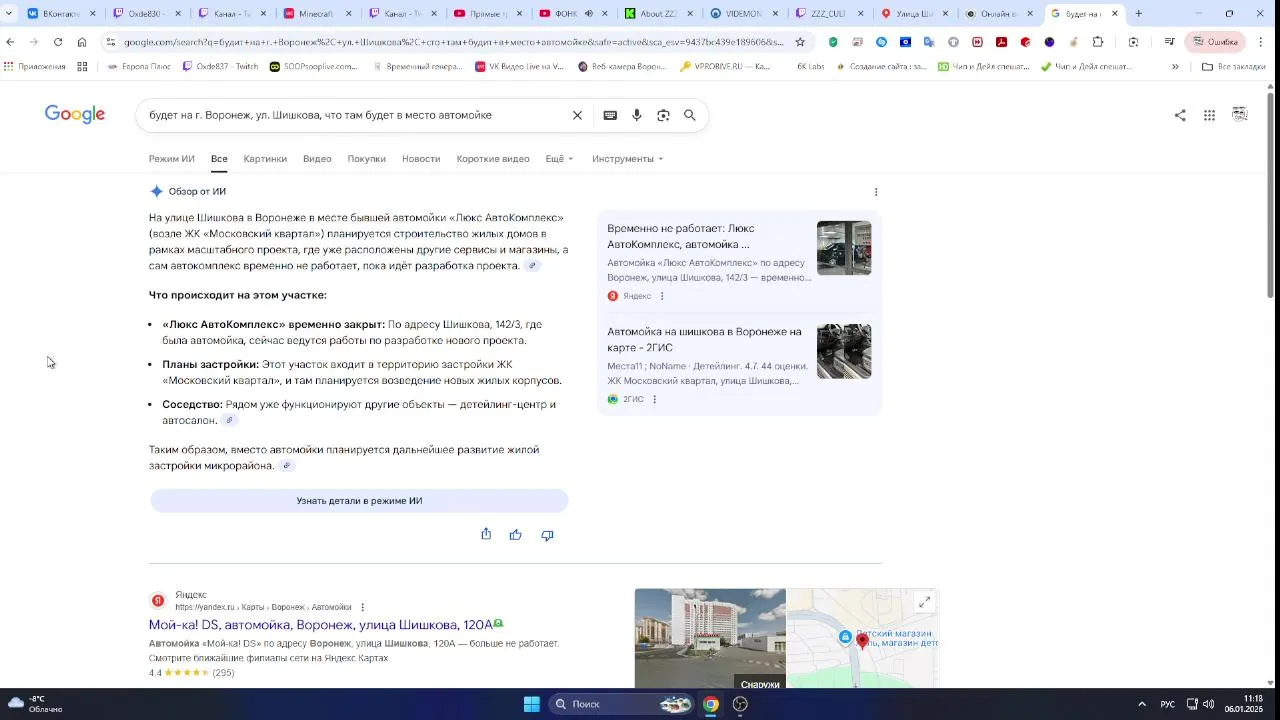The width and height of the screenshot is (1280, 720).
Task: Open weather widget in taskbar
Action: (36, 704)
